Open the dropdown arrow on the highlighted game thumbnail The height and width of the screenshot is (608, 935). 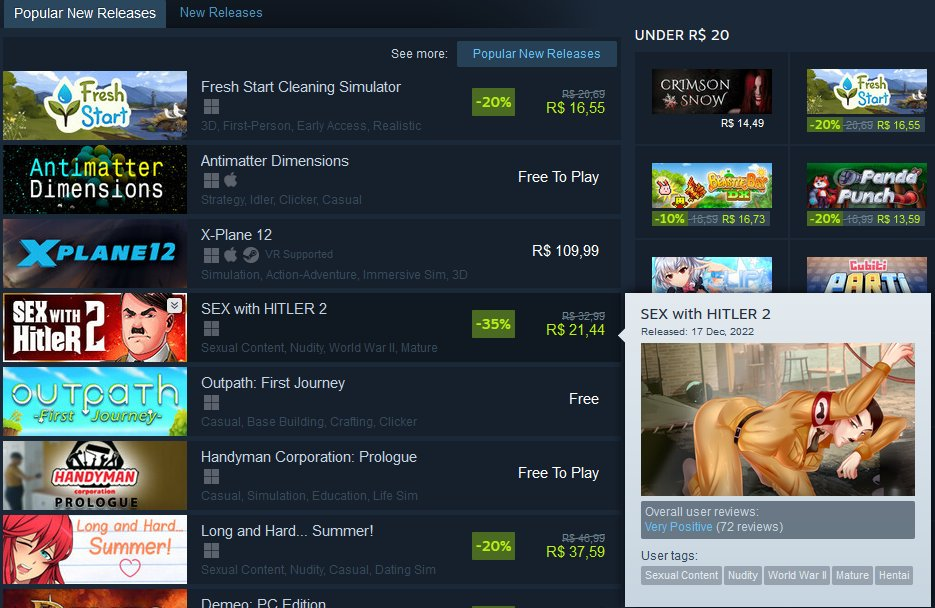(x=174, y=306)
